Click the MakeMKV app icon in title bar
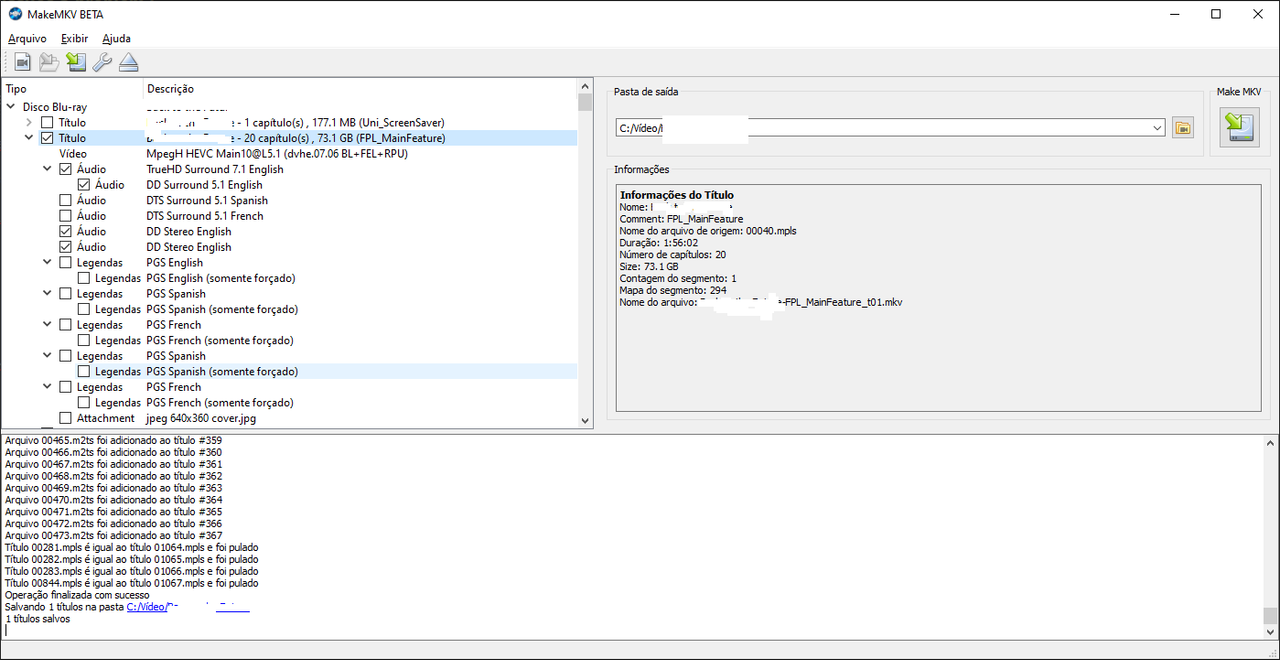 tap(14, 14)
